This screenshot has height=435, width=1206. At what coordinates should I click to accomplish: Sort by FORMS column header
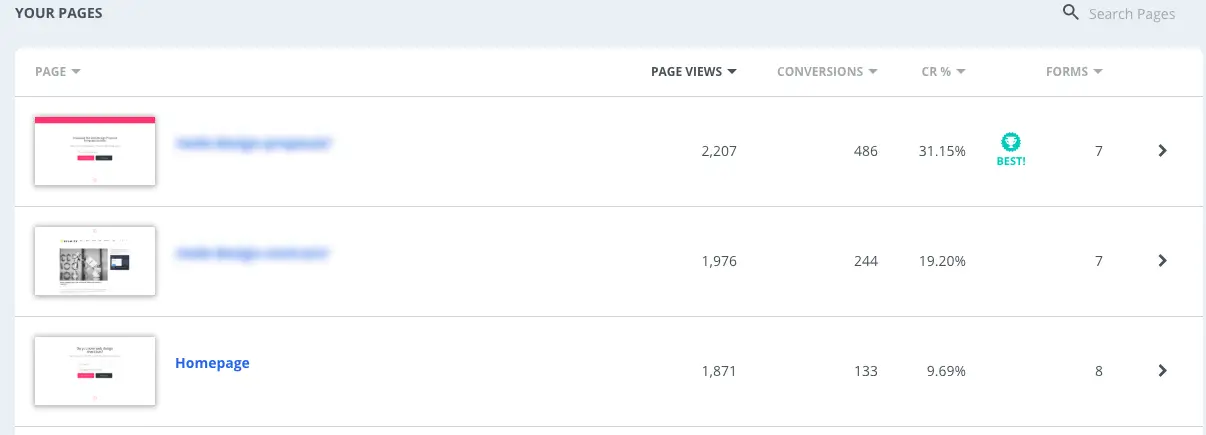pyautogui.click(x=1074, y=72)
